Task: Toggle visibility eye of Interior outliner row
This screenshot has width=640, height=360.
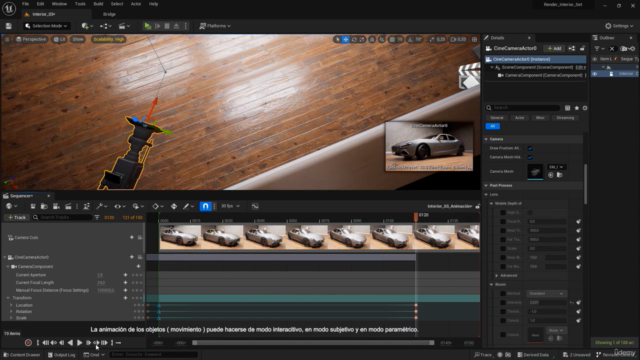Action: point(595,74)
